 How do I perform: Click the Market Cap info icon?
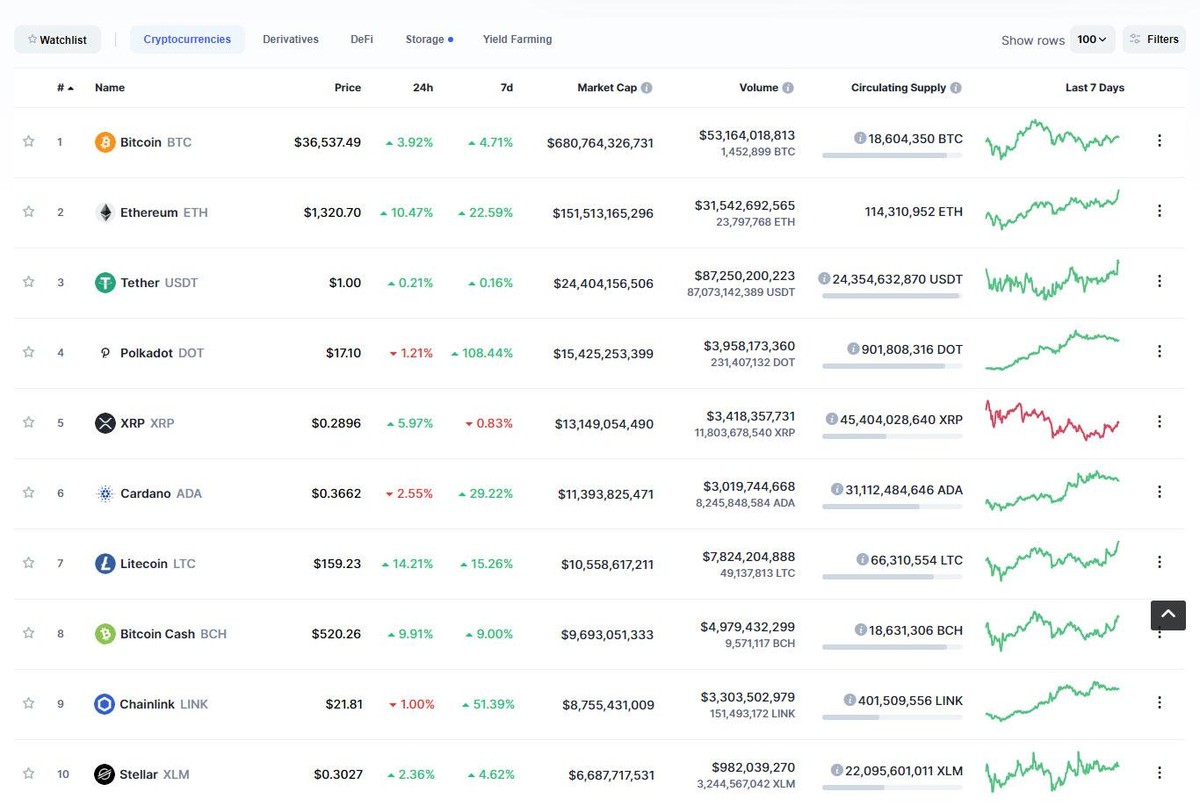click(x=648, y=87)
